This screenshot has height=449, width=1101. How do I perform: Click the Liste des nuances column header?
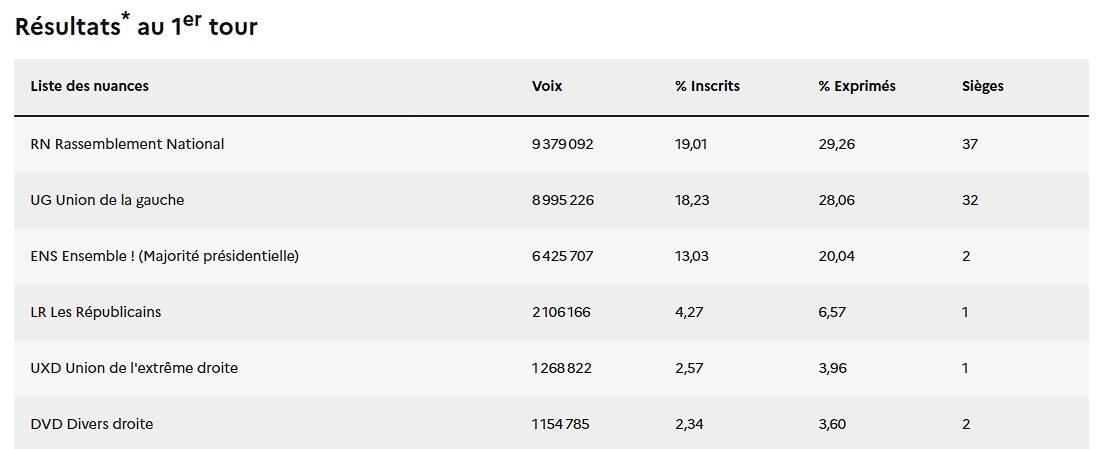pos(90,86)
